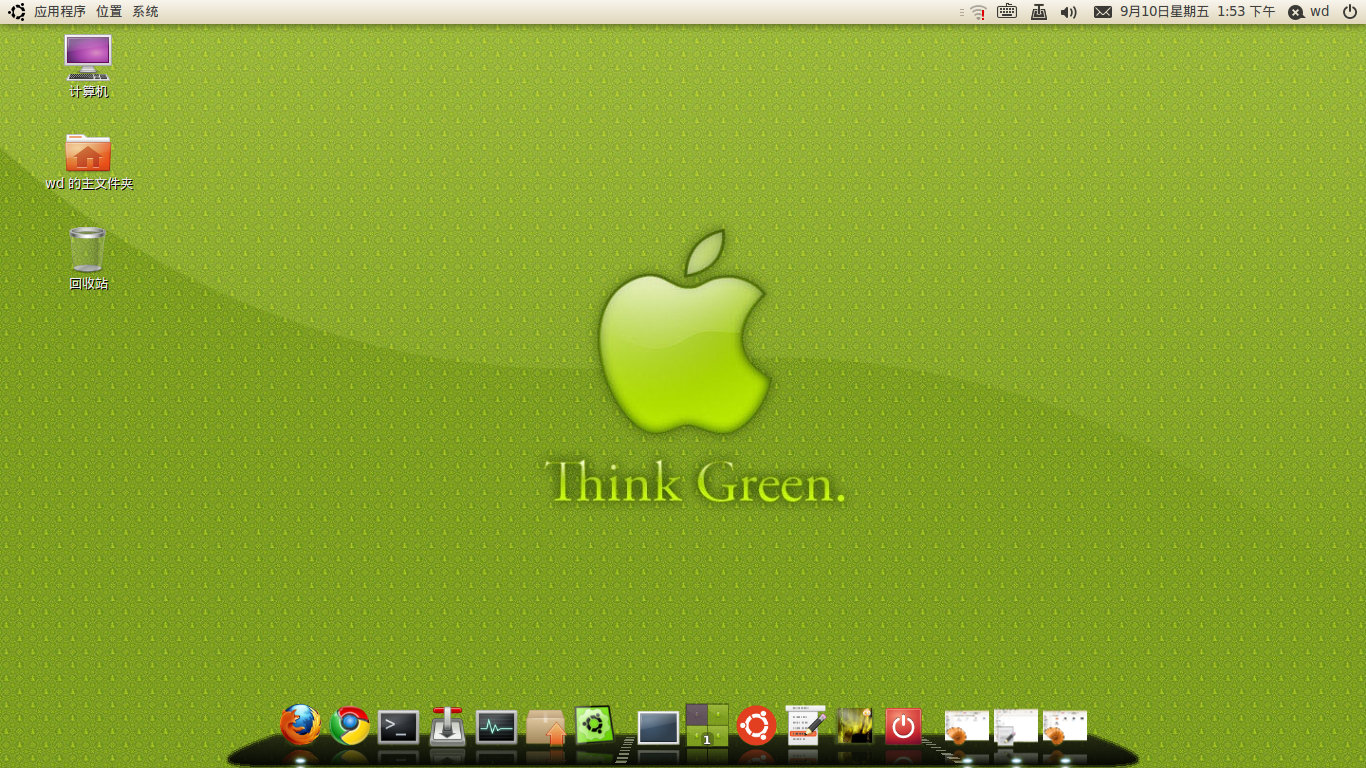The width and height of the screenshot is (1366, 768).
Task: Open the package upload box icon
Action: [546, 727]
